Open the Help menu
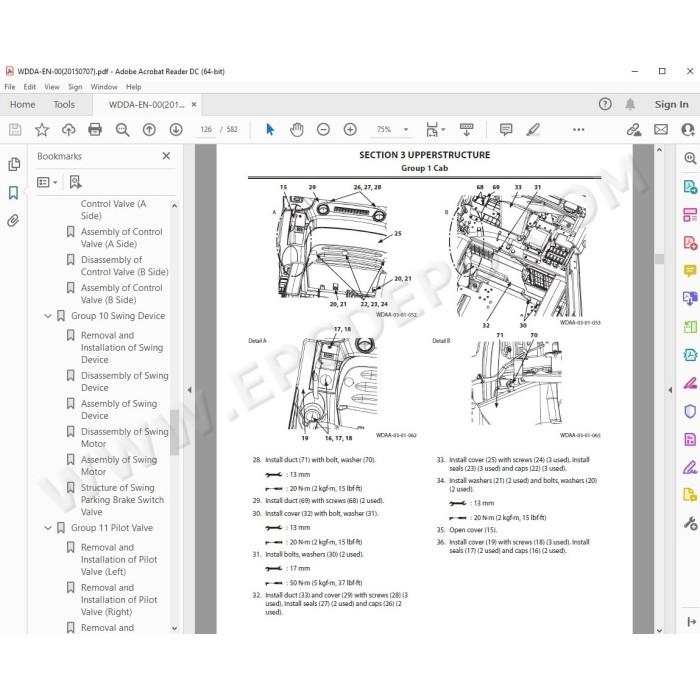 133,87
